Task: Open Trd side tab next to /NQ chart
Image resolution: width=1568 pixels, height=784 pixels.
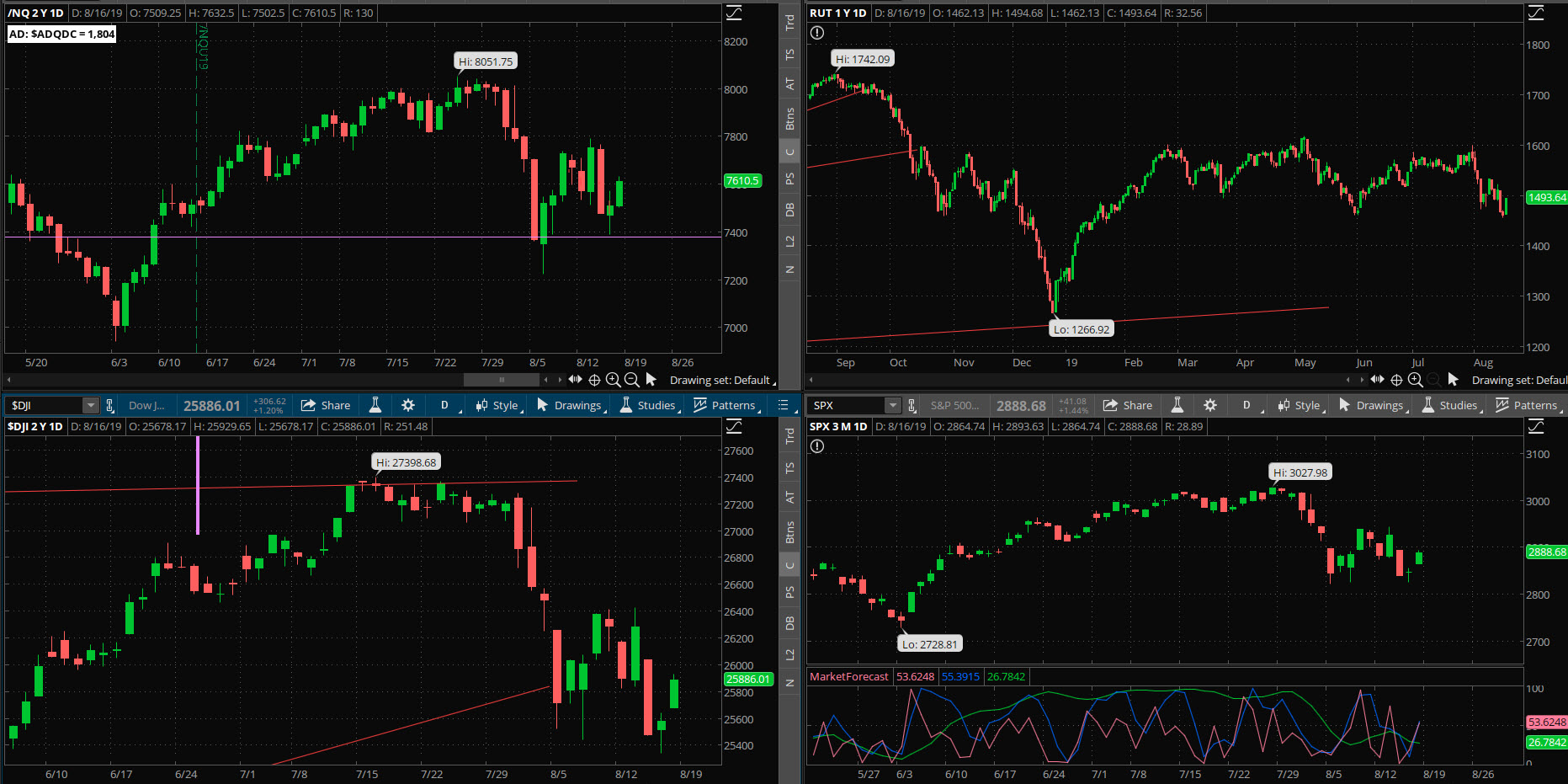Action: pos(789,23)
